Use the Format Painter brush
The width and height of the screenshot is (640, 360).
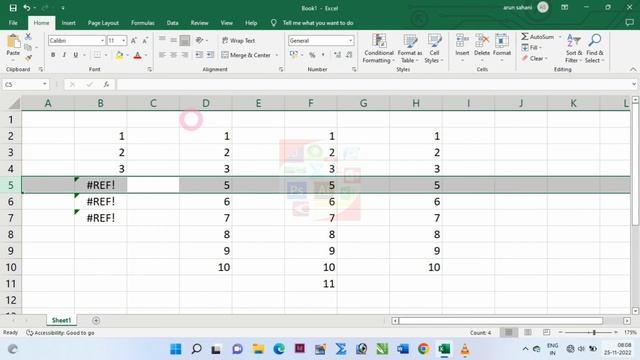click(28, 58)
